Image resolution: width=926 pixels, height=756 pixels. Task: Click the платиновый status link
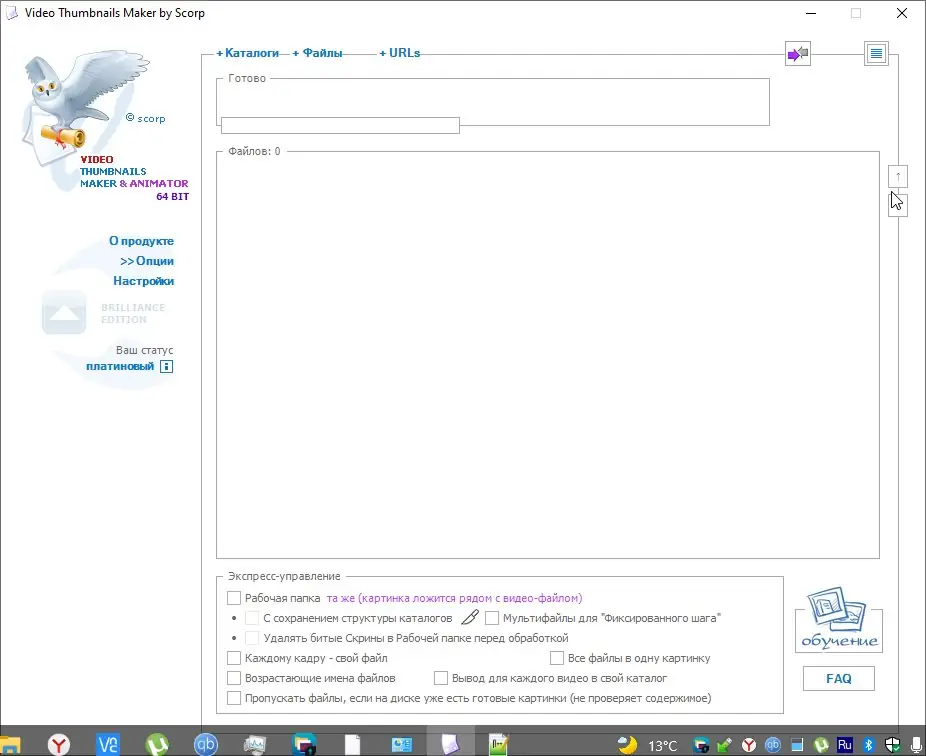pyautogui.click(x=120, y=366)
